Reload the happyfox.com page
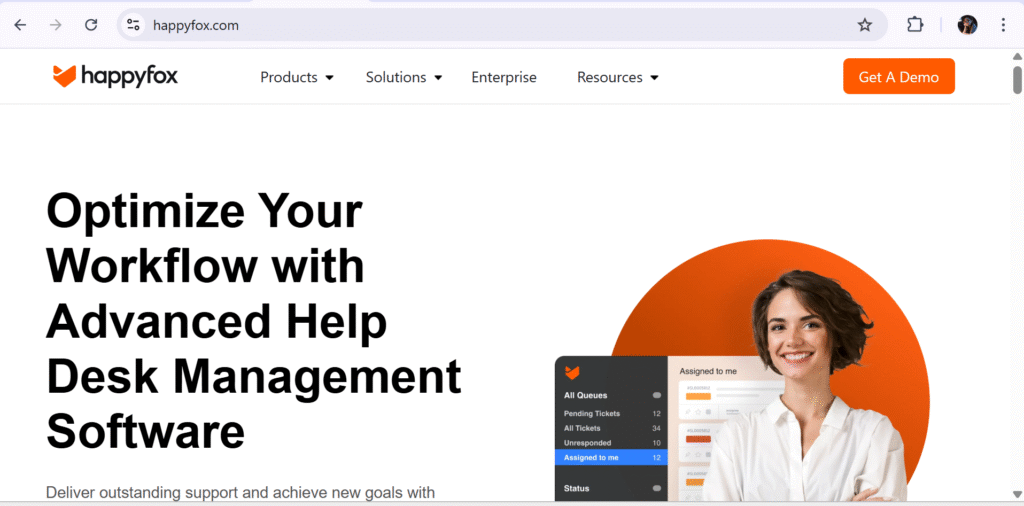 (x=91, y=25)
